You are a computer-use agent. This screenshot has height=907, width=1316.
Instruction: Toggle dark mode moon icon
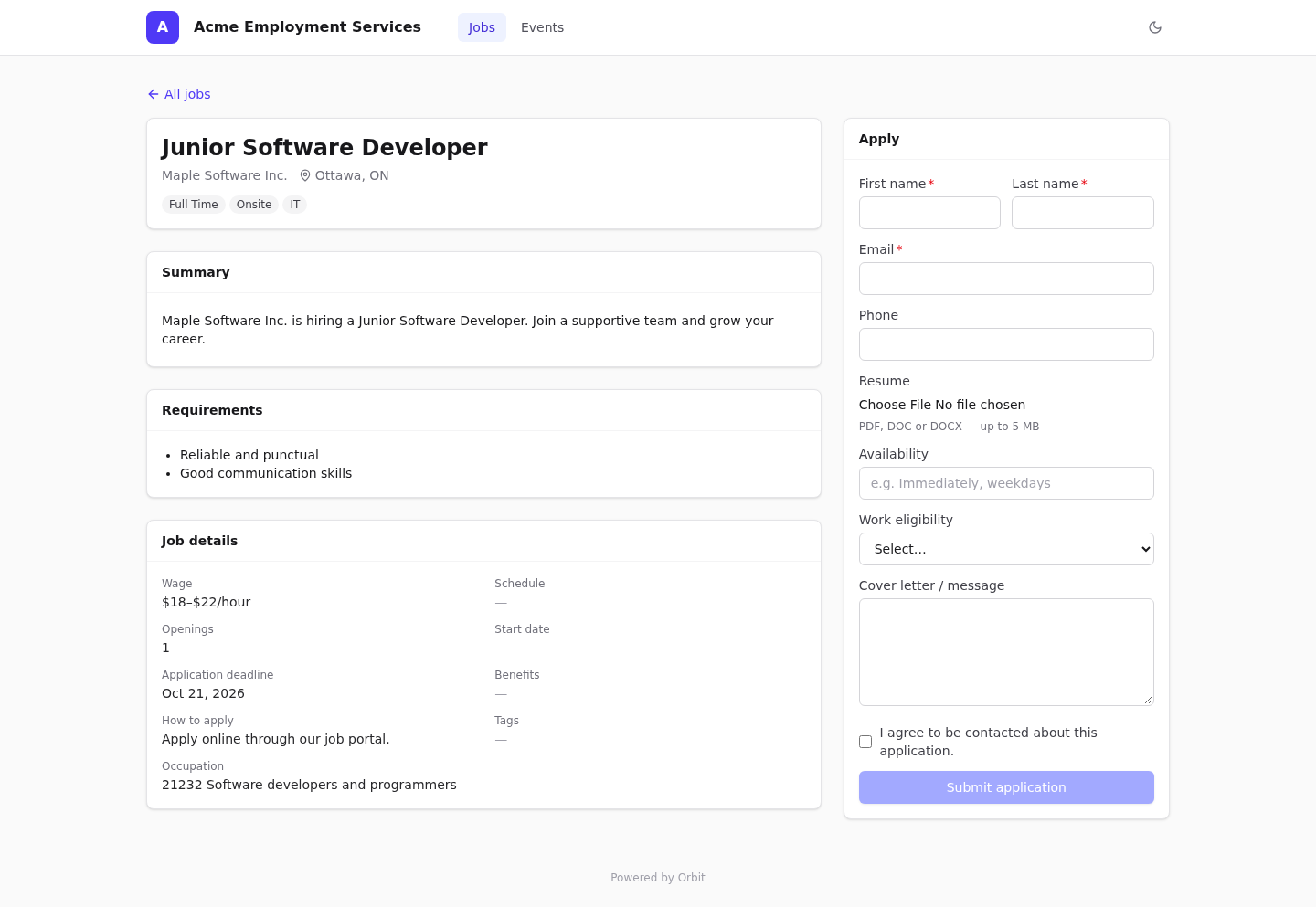[x=1155, y=27]
